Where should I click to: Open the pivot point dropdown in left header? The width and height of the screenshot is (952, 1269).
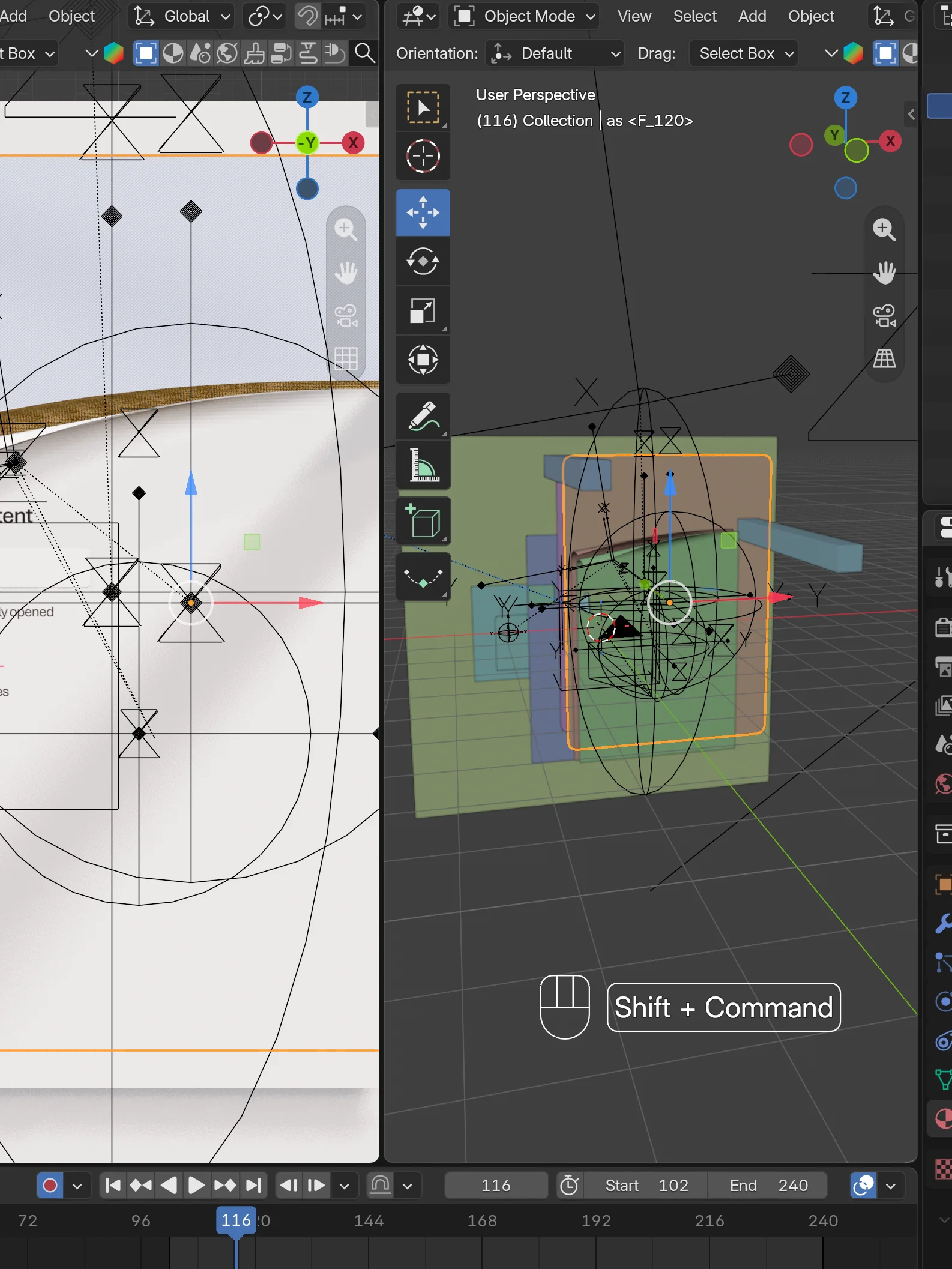coord(265,16)
